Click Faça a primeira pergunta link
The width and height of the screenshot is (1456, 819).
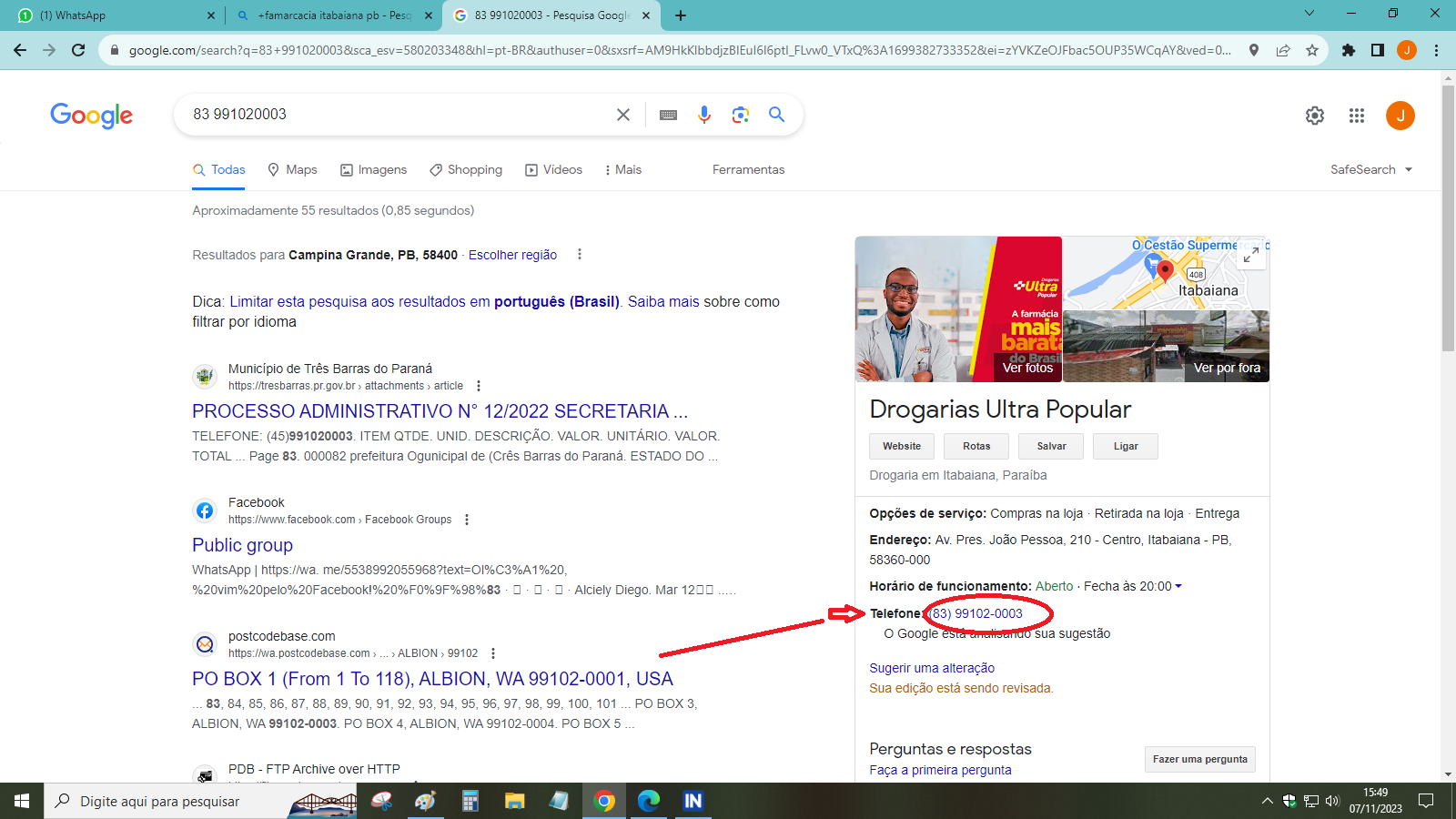click(x=940, y=770)
